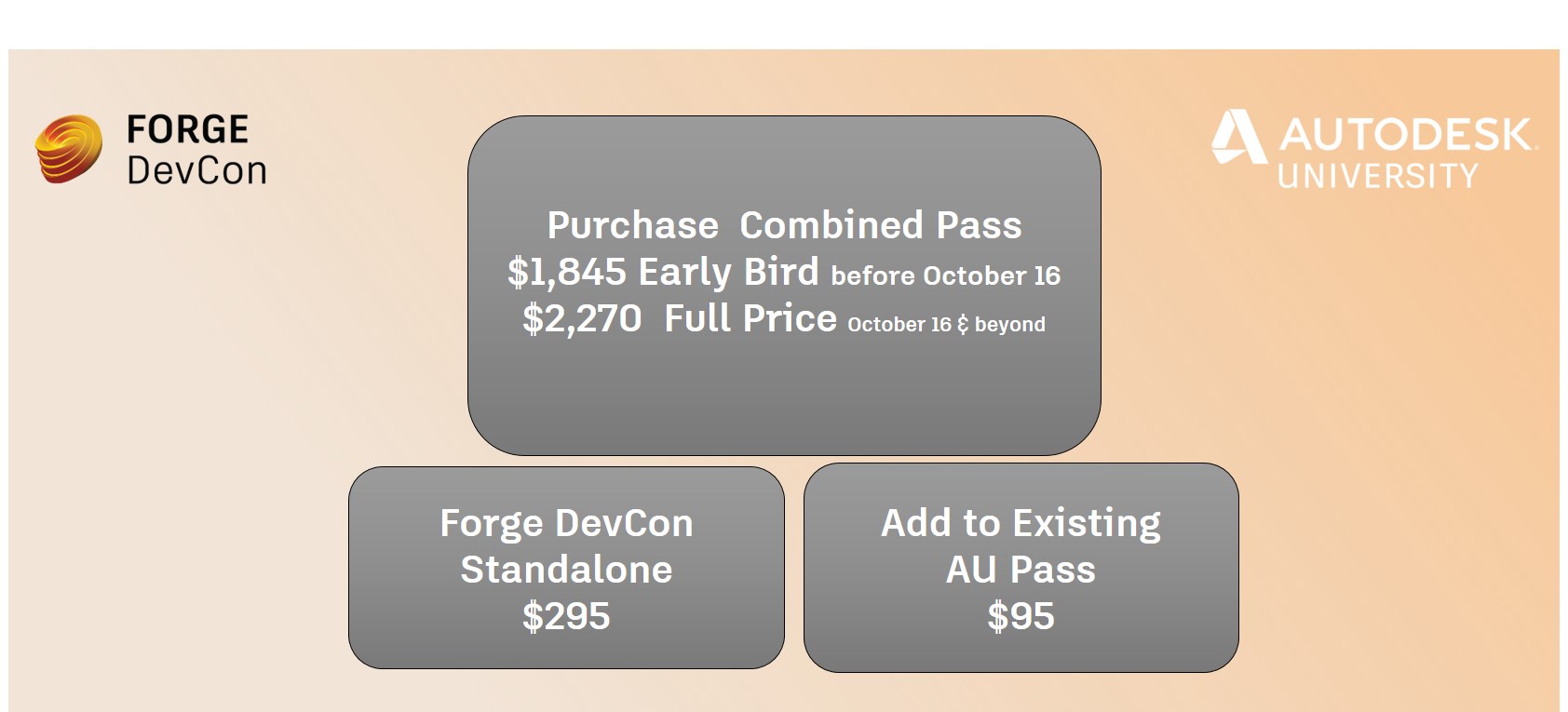Click the 'Purchase Combined Pass' heading
This screenshot has height=712, width=1568.
[x=784, y=225]
